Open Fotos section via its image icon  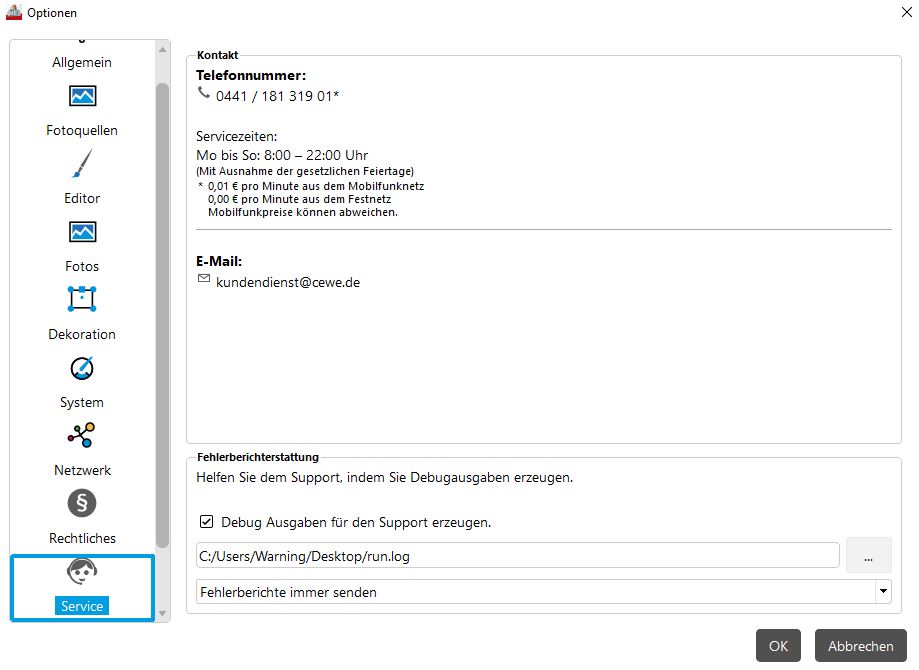[x=82, y=232]
